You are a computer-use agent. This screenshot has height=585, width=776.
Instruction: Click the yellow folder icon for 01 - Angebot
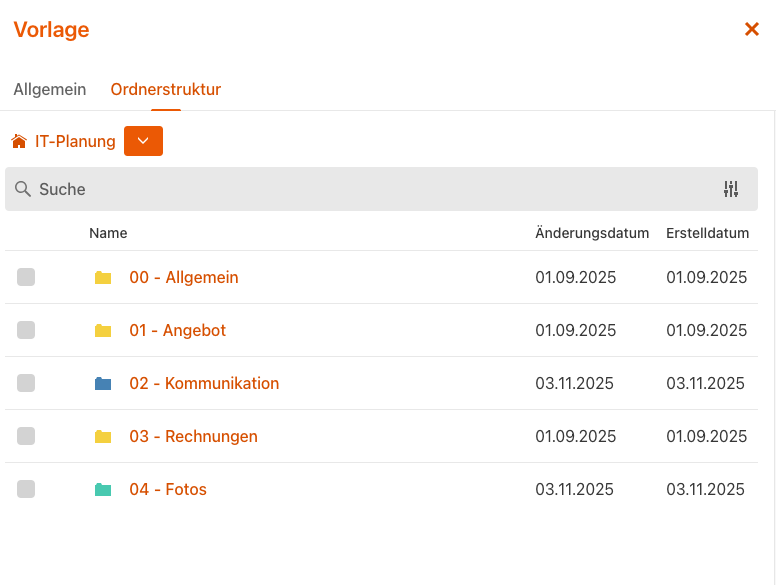pyautogui.click(x=103, y=331)
